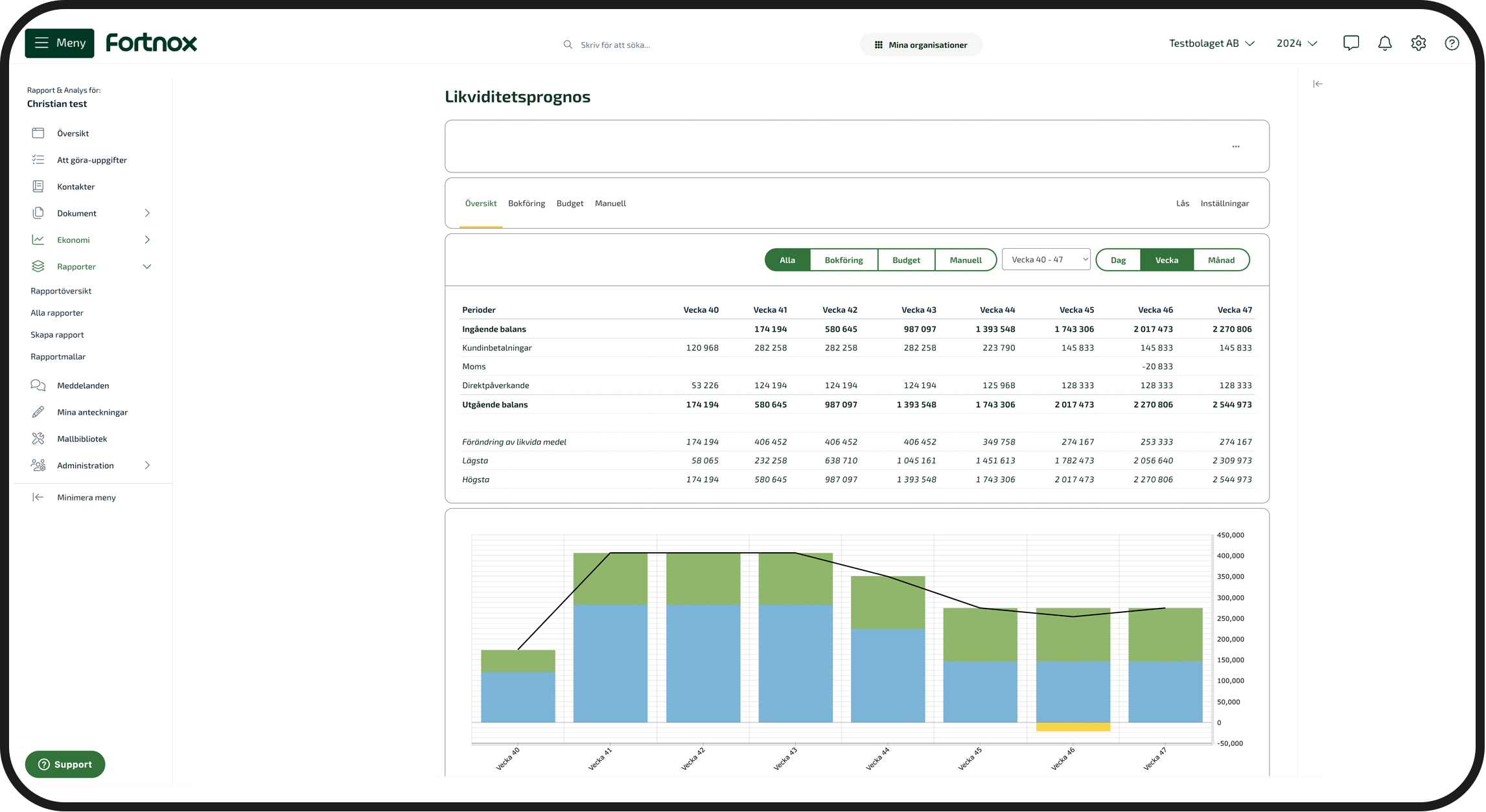
Task: Switch to the Budget tab
Action: pyautogui.click(x=570, y=203)
